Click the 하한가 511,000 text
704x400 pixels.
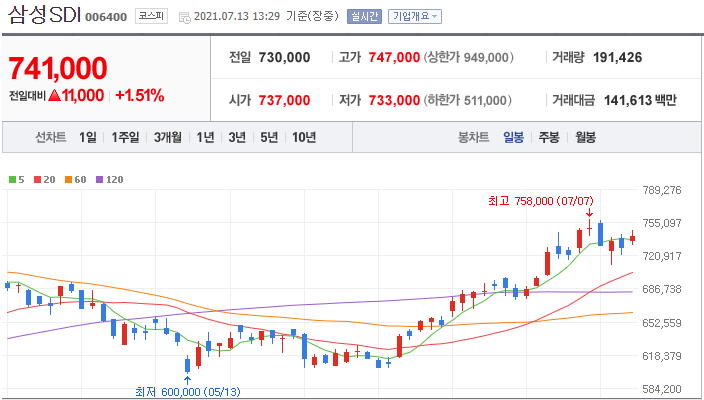click(467, 100)
